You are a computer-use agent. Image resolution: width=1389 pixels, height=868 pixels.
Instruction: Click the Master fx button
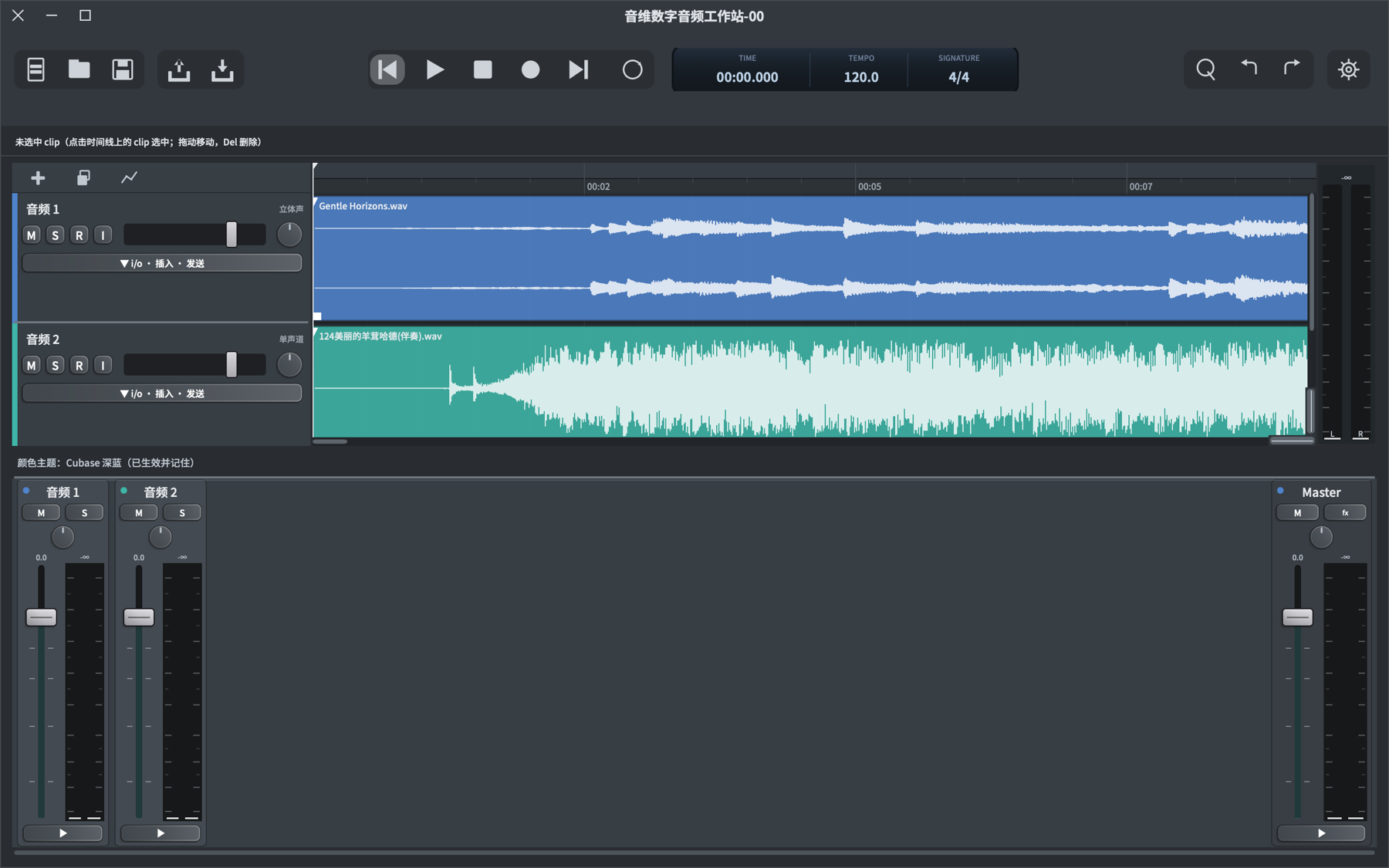pyautogui.click(x=1345, y=513)
